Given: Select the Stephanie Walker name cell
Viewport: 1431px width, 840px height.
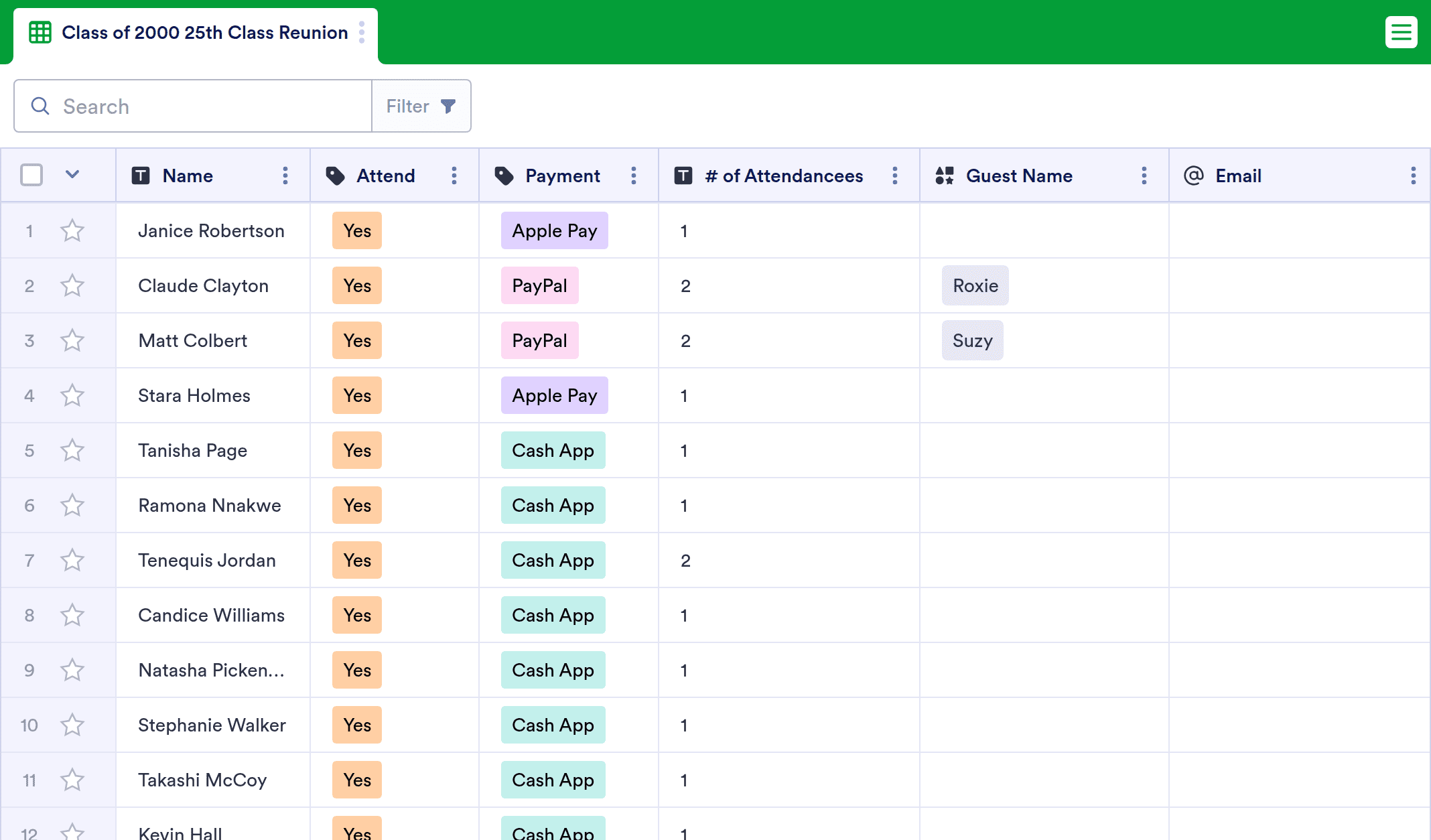Looking at the screenshot, I should click(x=213, y=725).
